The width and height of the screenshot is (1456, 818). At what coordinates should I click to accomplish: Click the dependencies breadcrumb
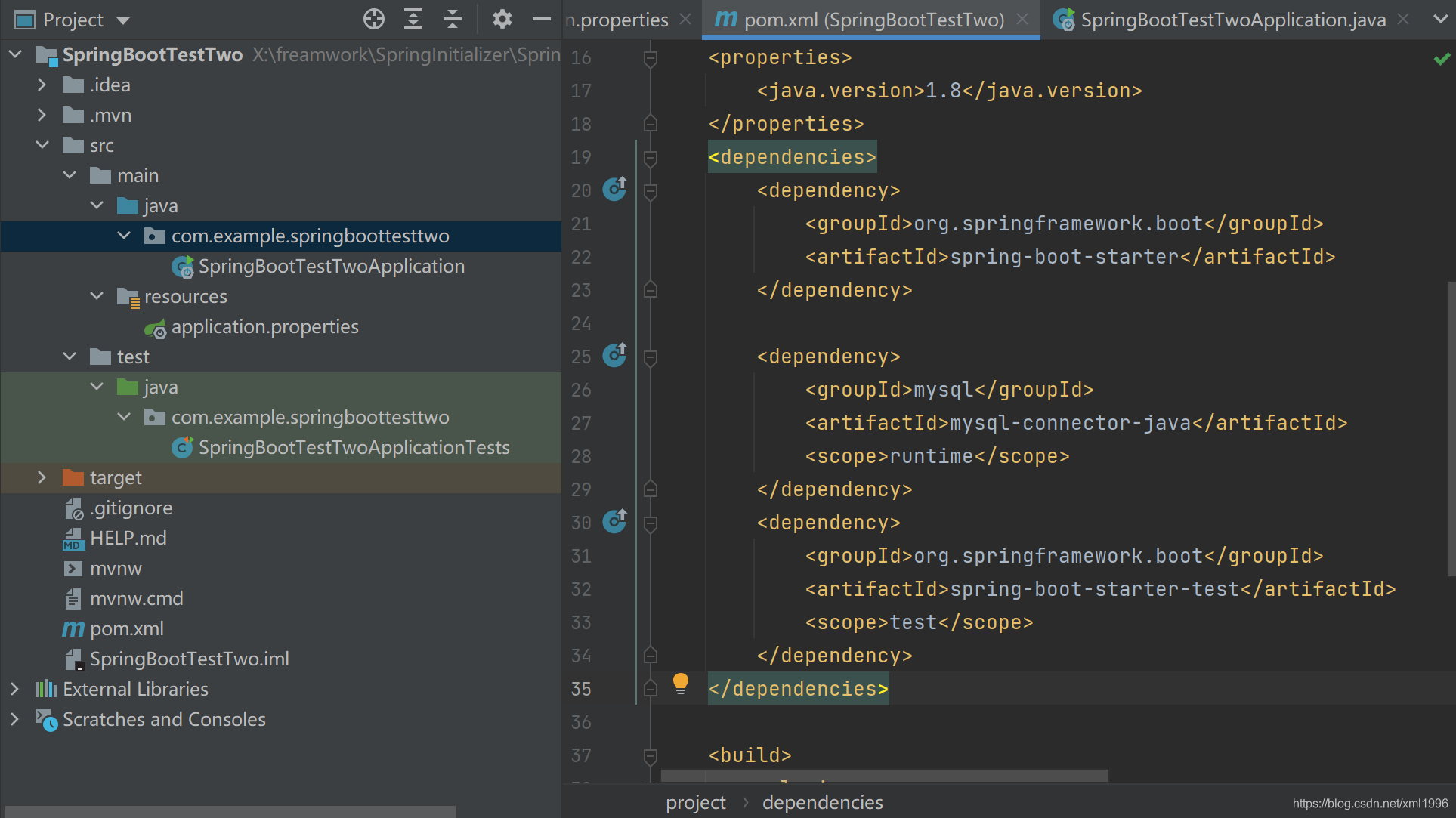[822, 802]
